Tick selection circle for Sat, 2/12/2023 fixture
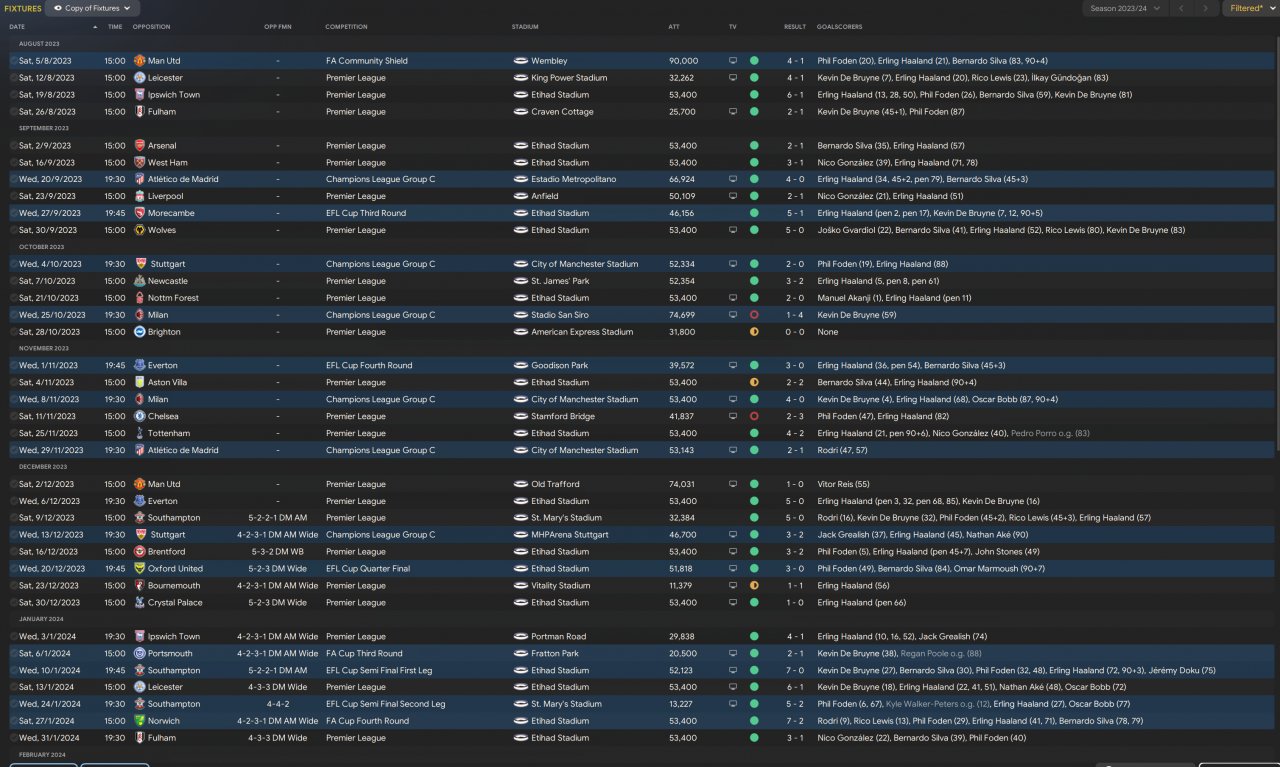This screenshot has height=767, width=1280. pos(14,484)
